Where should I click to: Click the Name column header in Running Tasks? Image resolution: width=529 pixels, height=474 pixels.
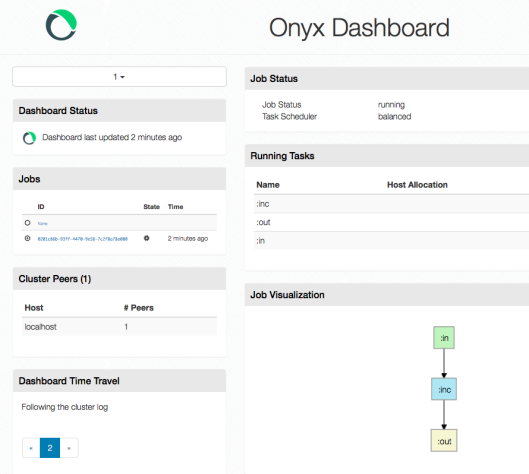(x=268, y=185)
